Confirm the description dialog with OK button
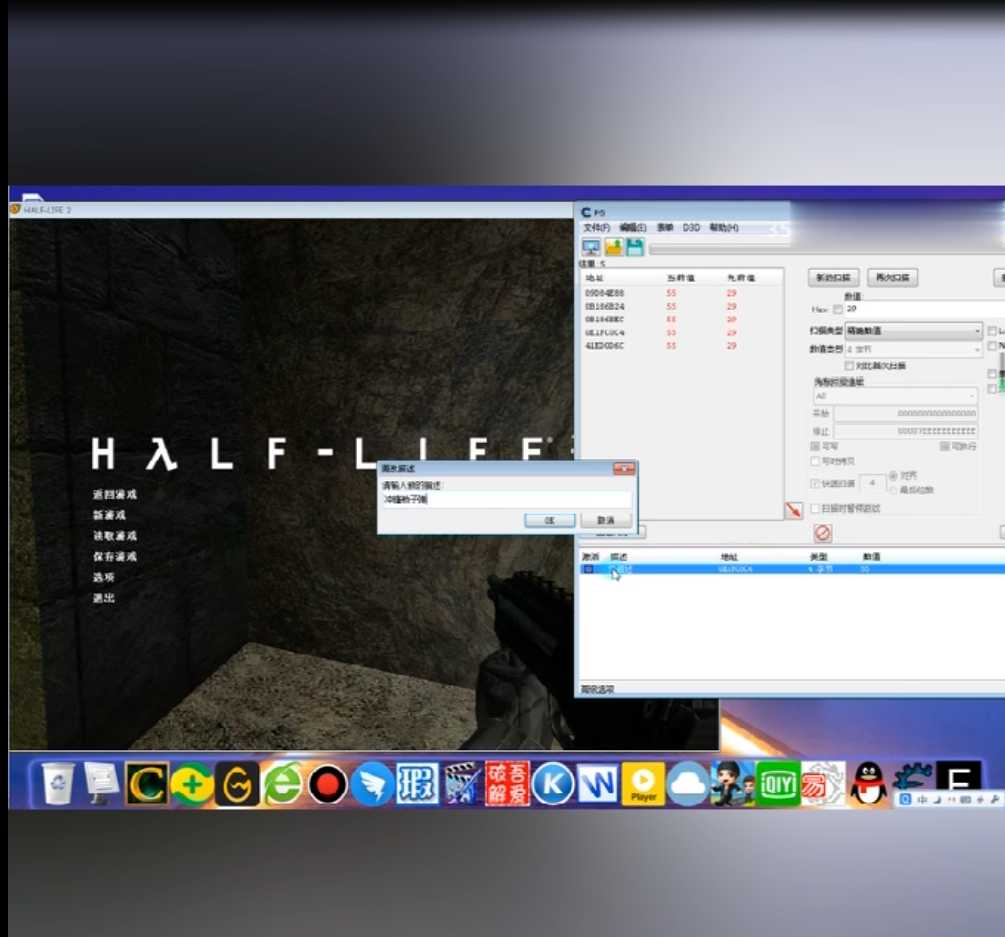 [549, 520]
